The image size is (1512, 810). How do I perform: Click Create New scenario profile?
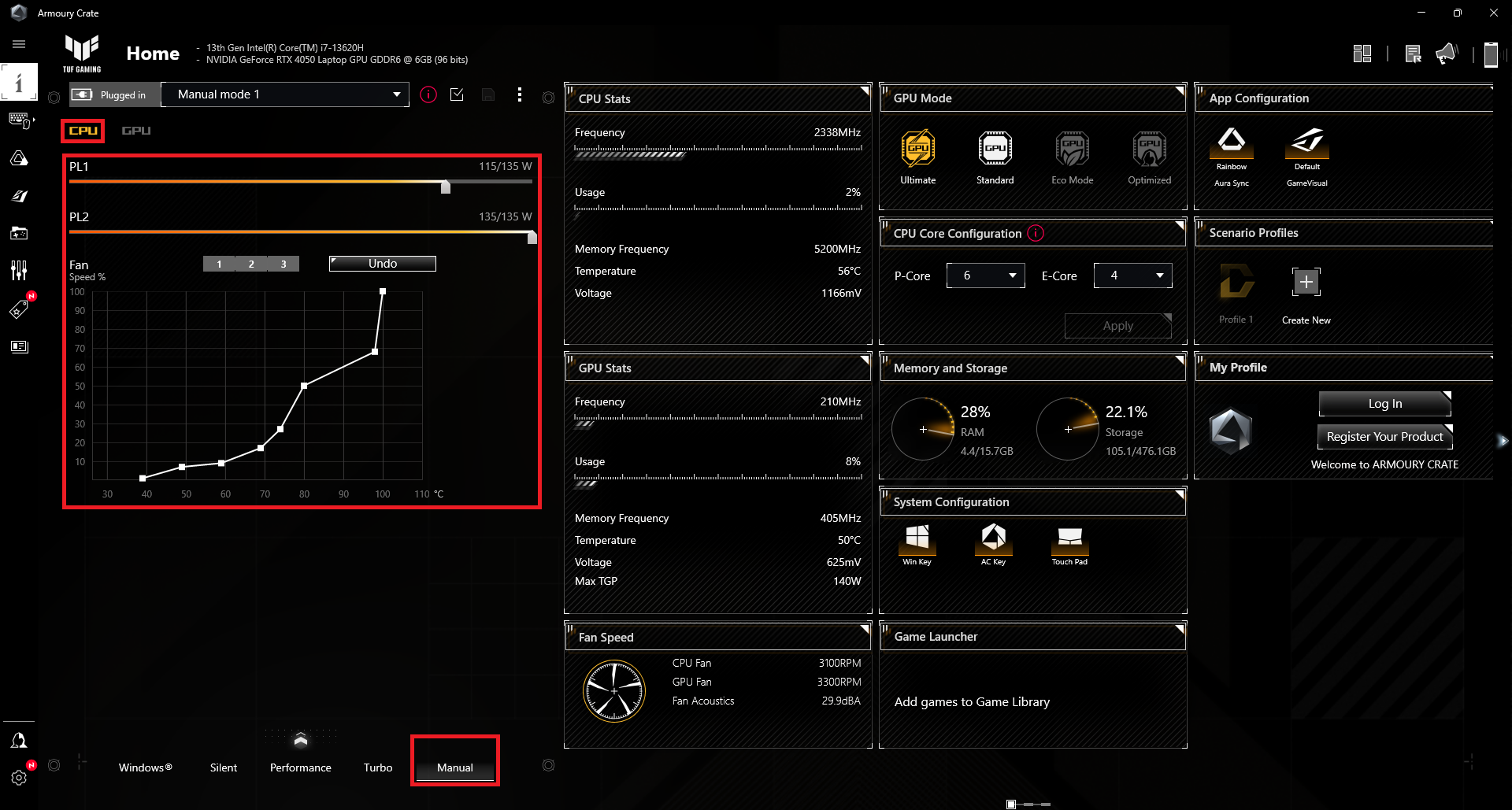1306,296
